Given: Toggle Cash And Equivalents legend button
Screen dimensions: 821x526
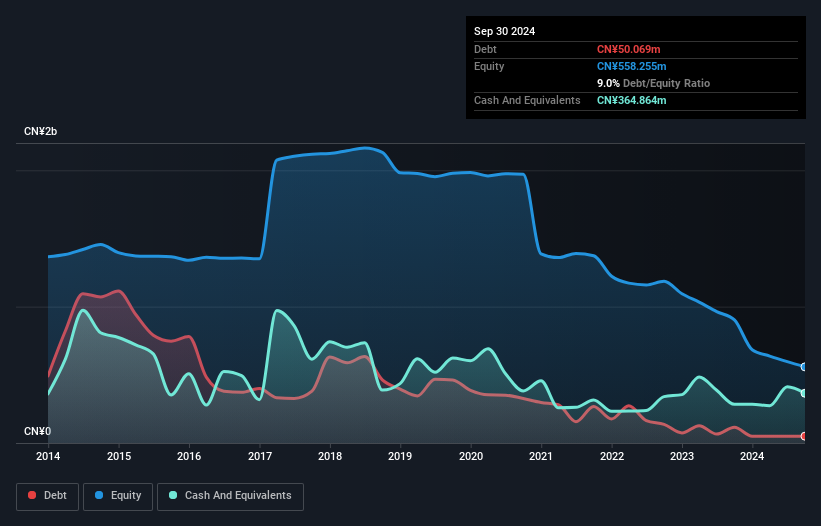Looking at the screenshot, I should click(230, 496).
